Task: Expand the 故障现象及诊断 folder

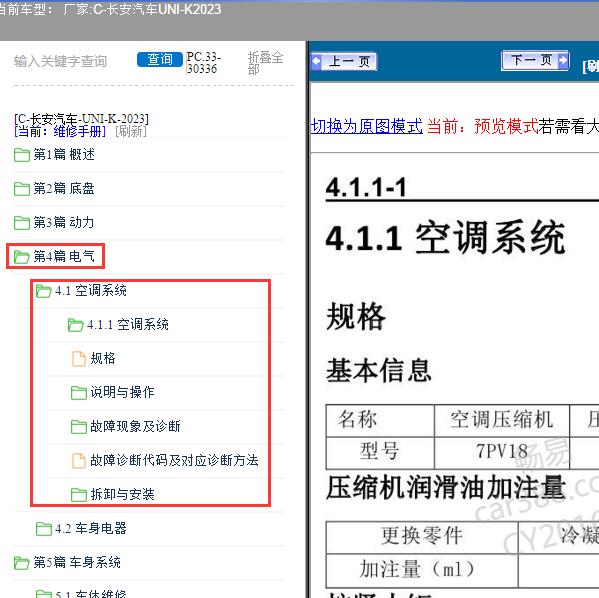Action: (135, 426)
